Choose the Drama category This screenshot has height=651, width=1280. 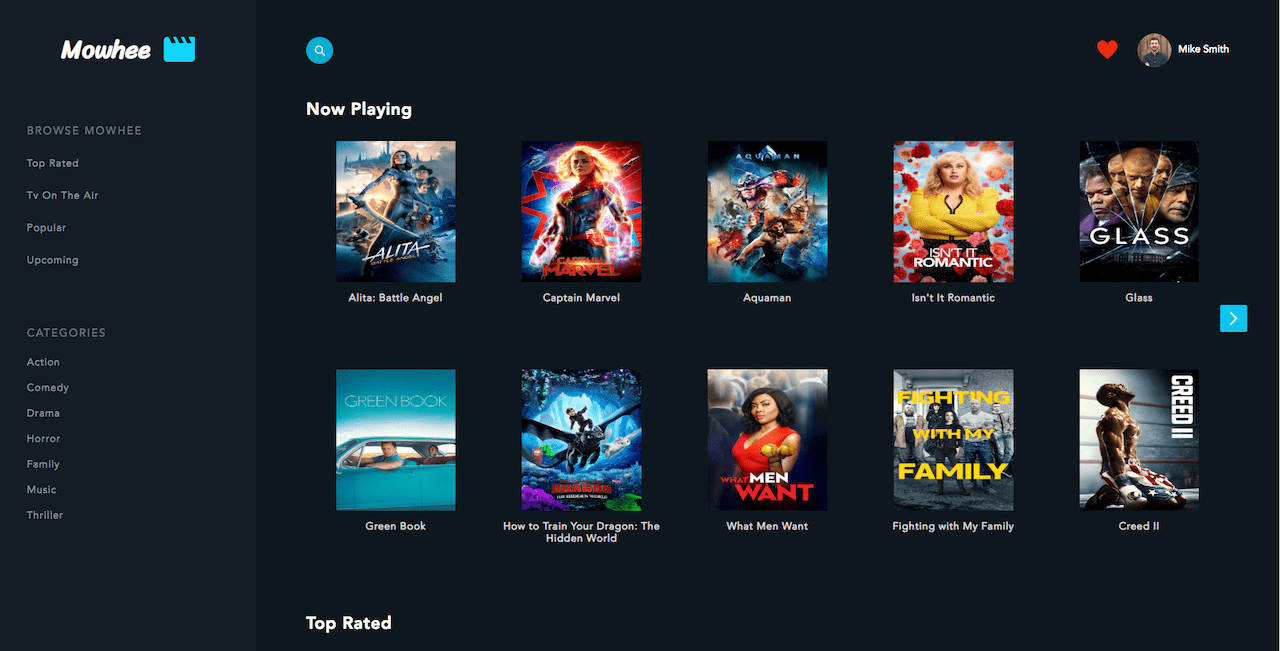[43, 413]
